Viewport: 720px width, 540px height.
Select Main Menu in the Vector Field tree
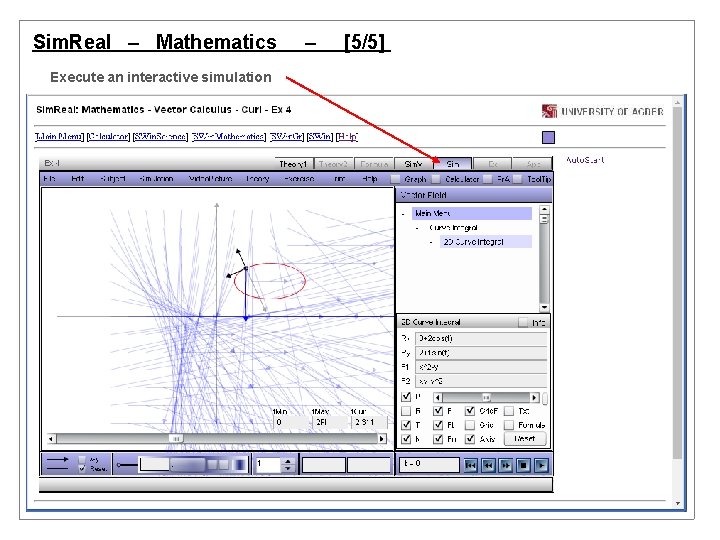point(472,214)
